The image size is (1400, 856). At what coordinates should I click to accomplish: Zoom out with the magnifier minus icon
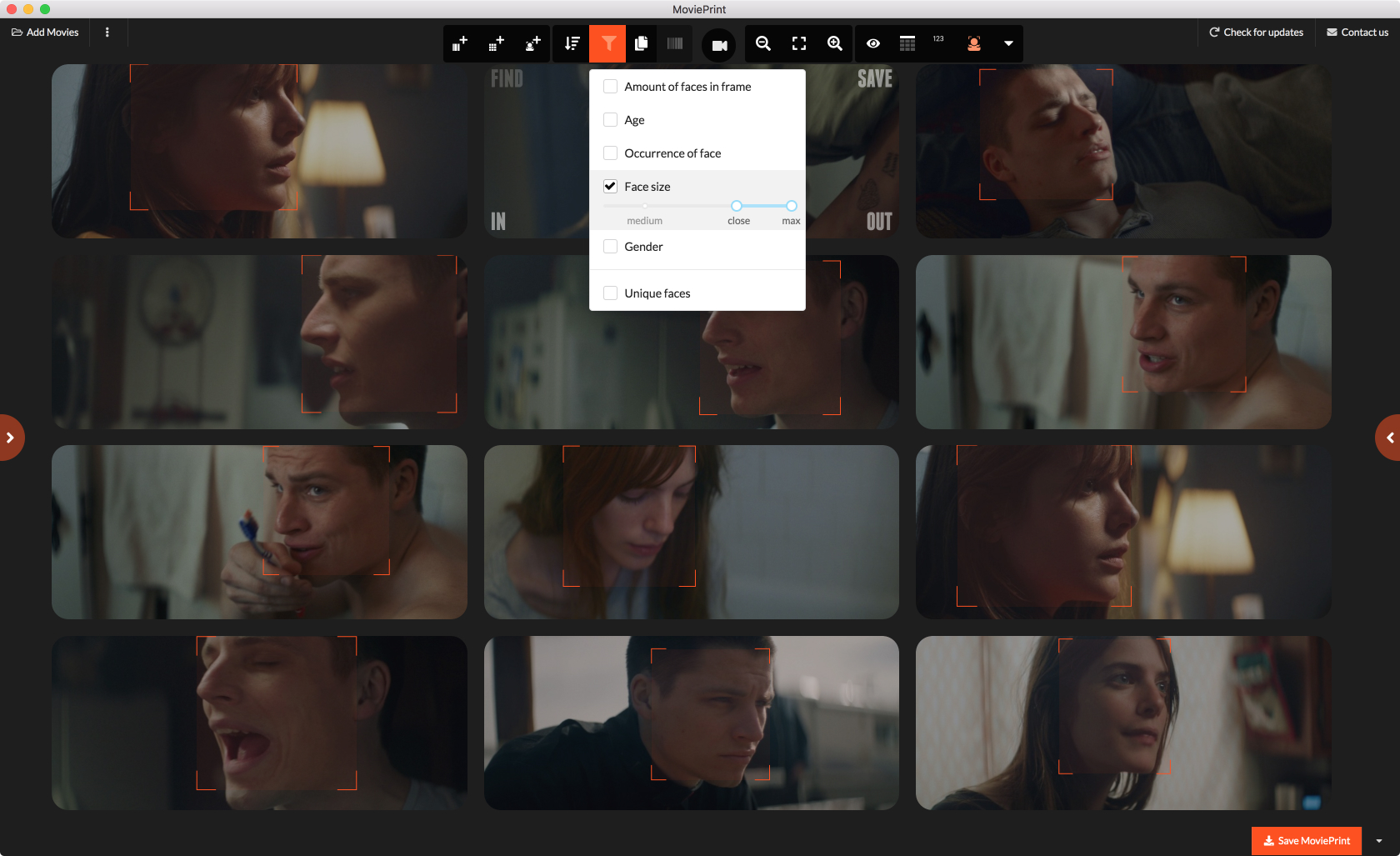click(x=762, y=43)
